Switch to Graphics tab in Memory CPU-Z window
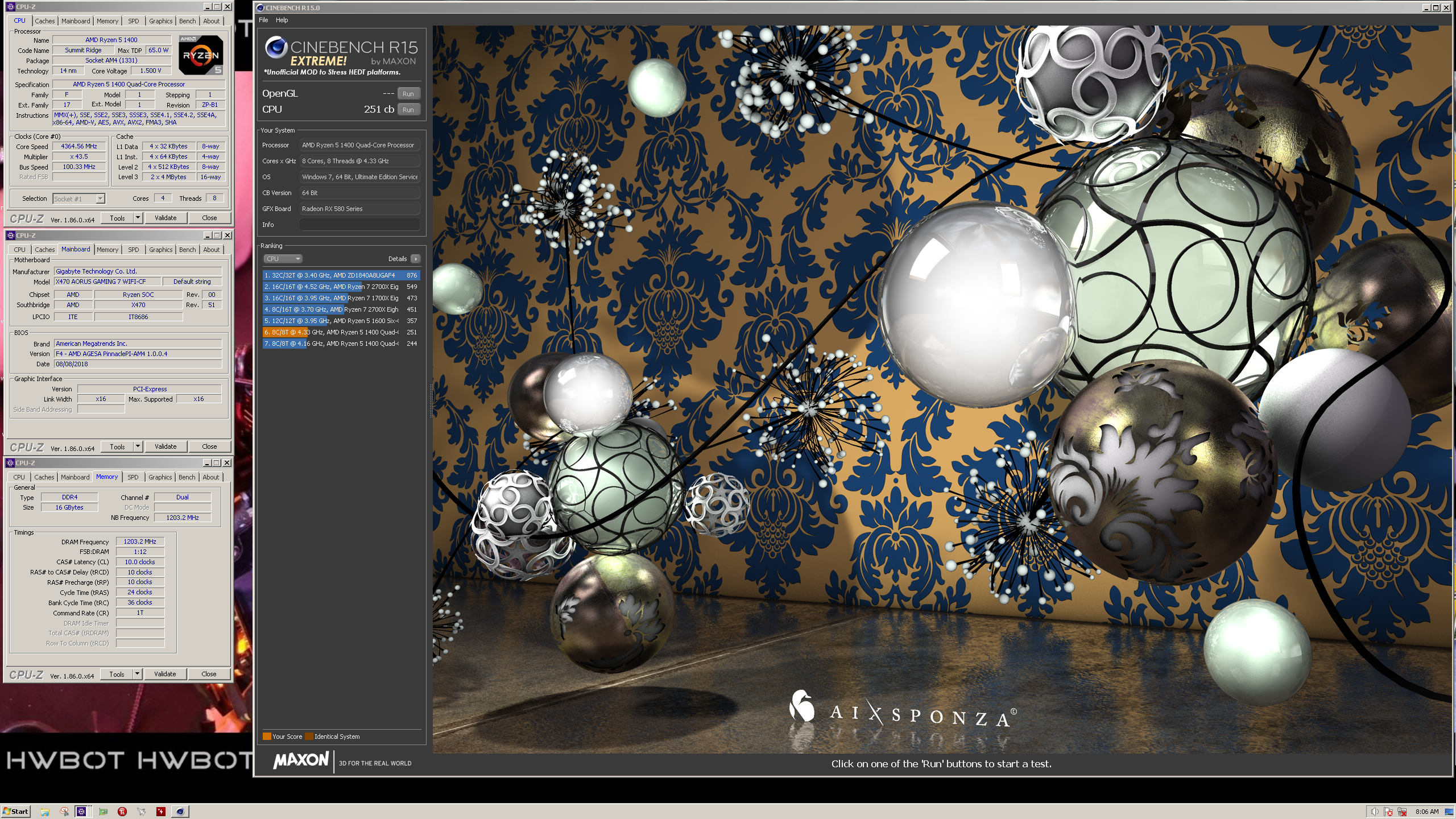 coord(160,477)
